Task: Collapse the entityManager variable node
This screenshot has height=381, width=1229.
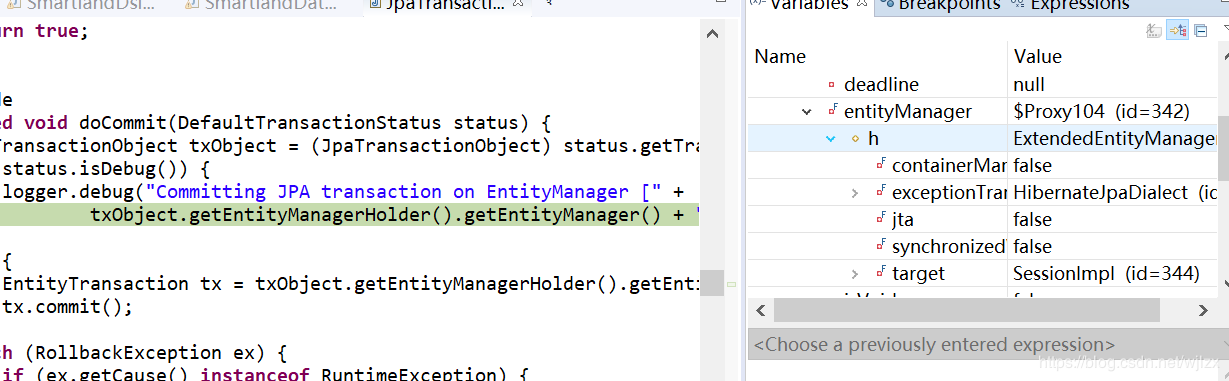Action: tap(807, 111)
